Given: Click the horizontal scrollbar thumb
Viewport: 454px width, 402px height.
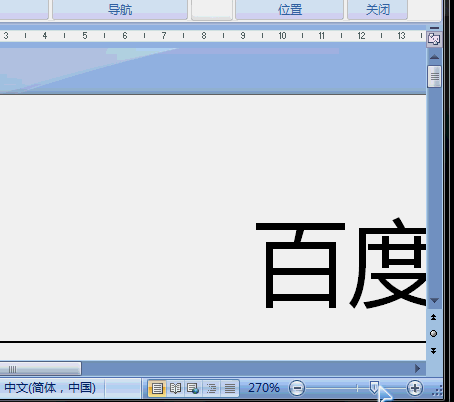Looking at the screenshot, I should [40, 369].
